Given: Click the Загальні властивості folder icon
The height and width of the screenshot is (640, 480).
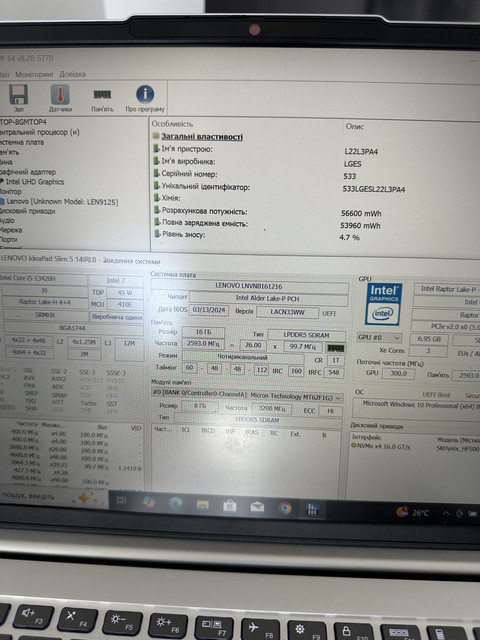Looking at the screenshot, I should point(156,136).
